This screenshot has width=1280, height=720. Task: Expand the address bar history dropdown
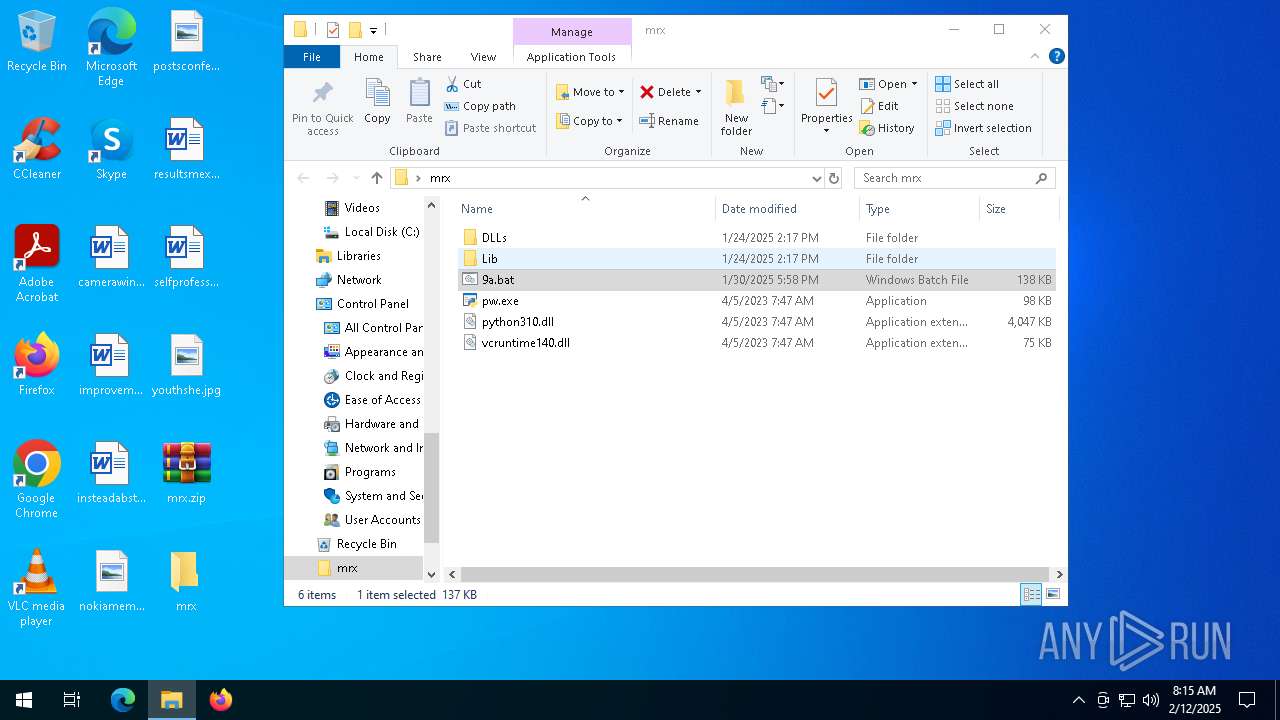pos(816,178)
